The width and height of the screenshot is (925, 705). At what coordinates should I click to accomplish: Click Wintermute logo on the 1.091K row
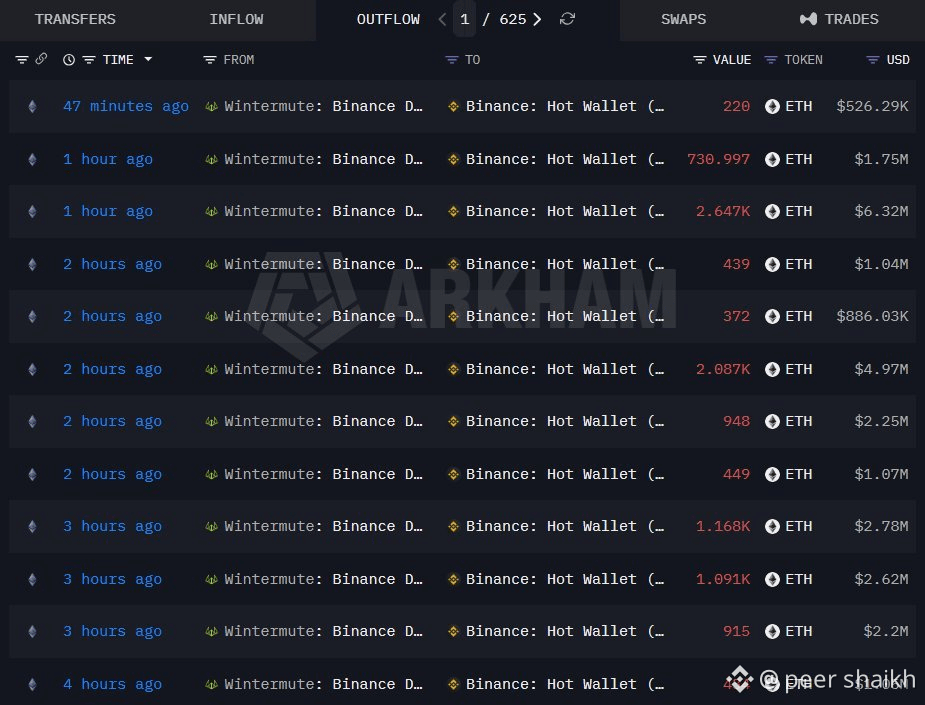[211, 579]
